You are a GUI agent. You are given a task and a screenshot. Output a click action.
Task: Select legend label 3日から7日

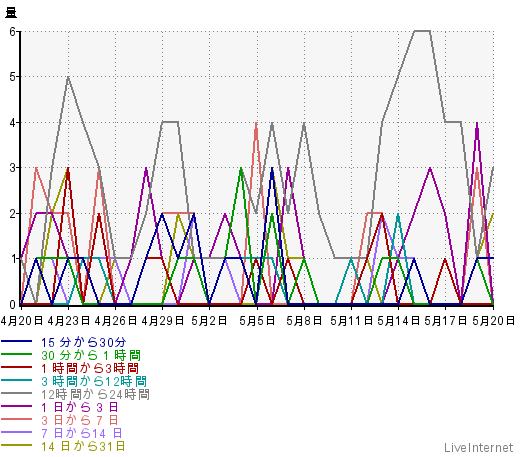(80, 420)
